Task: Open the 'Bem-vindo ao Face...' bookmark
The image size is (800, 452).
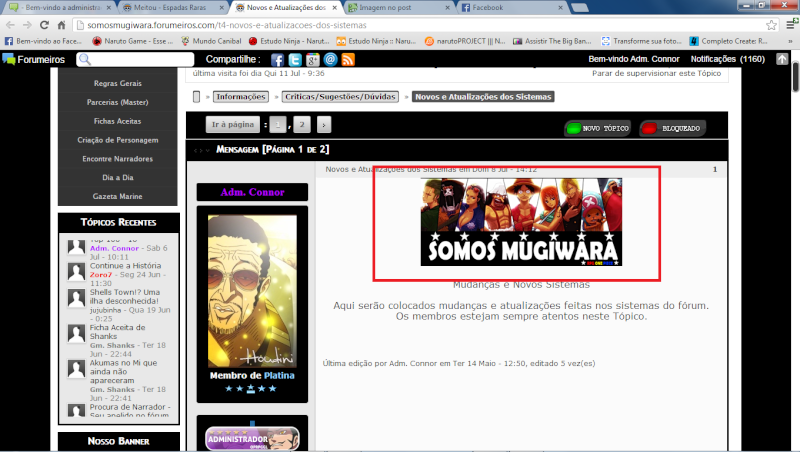Action: (43, 41)
